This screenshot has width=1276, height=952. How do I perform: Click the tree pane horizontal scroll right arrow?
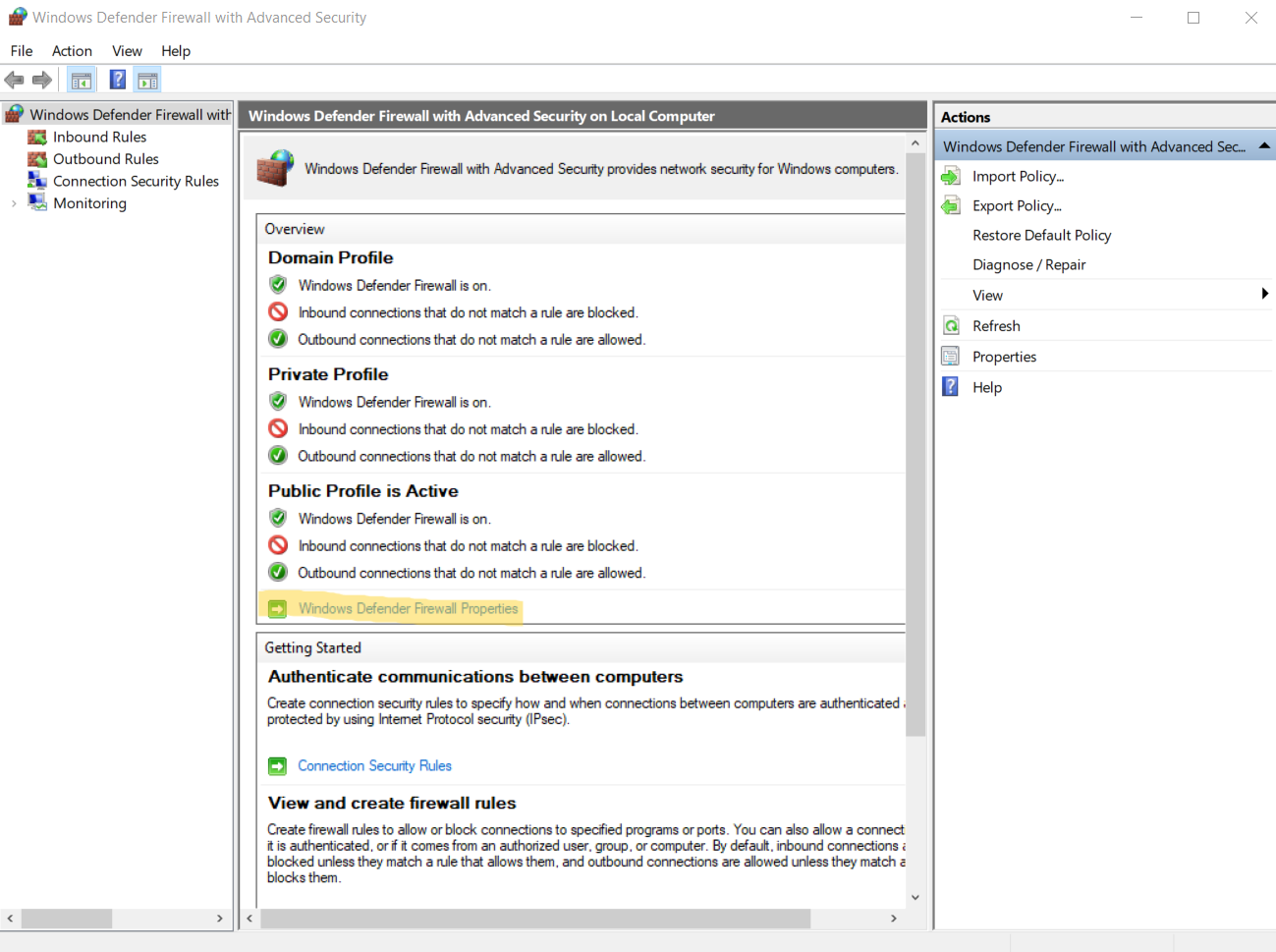[x=220, y=919]
